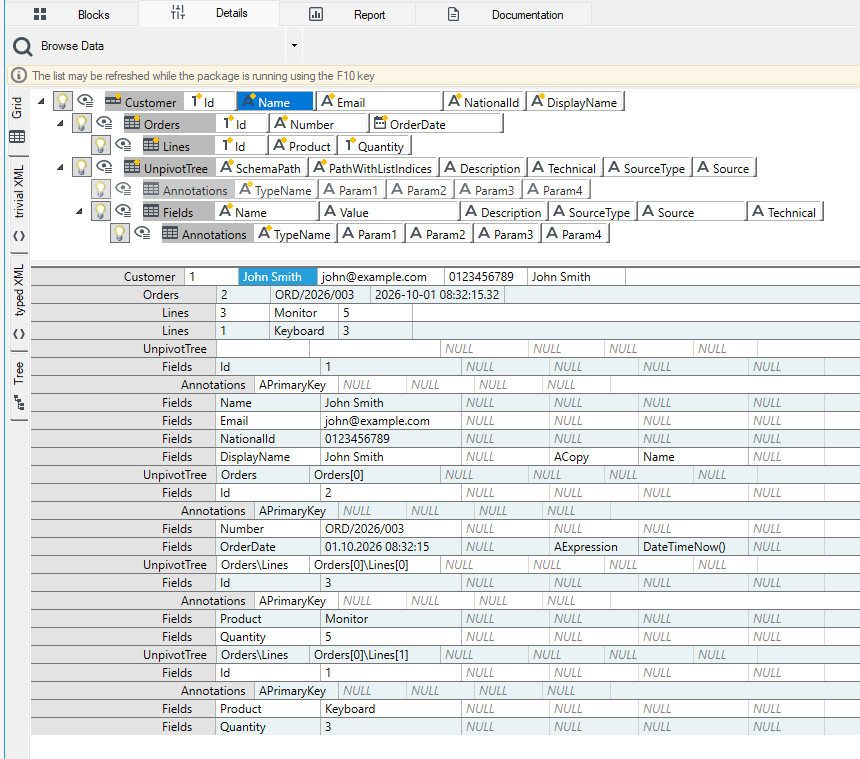Click the magnifier icon next to Browse Data

click(22, 47)
